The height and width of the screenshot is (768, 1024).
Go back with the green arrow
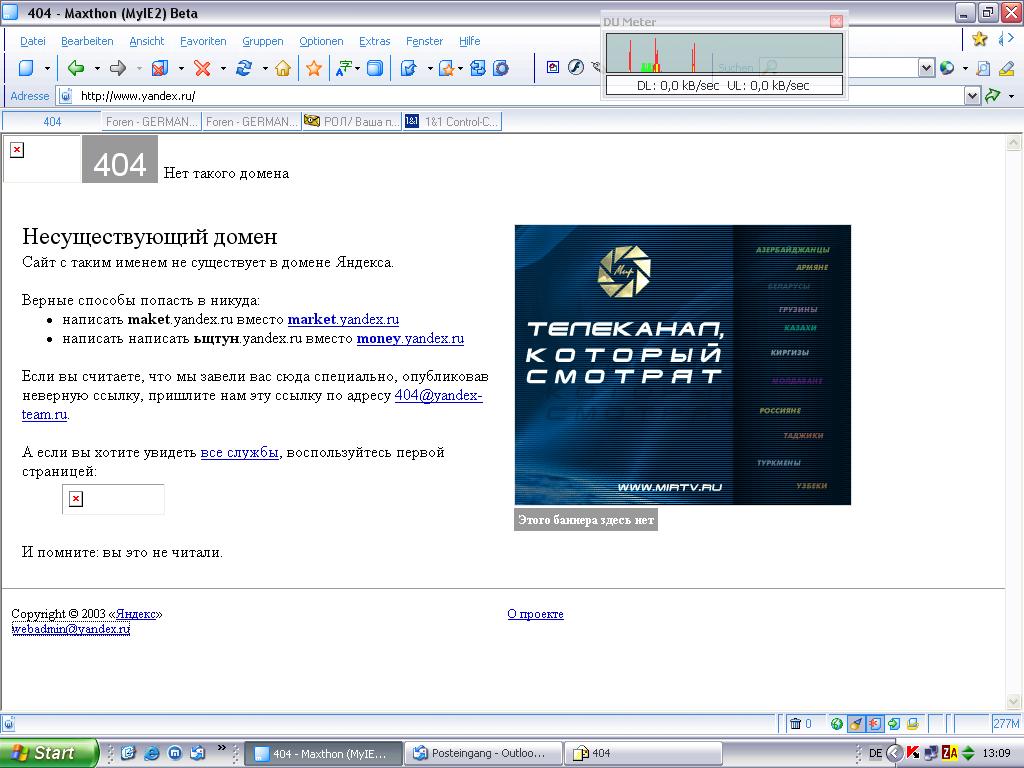point(76,68)
